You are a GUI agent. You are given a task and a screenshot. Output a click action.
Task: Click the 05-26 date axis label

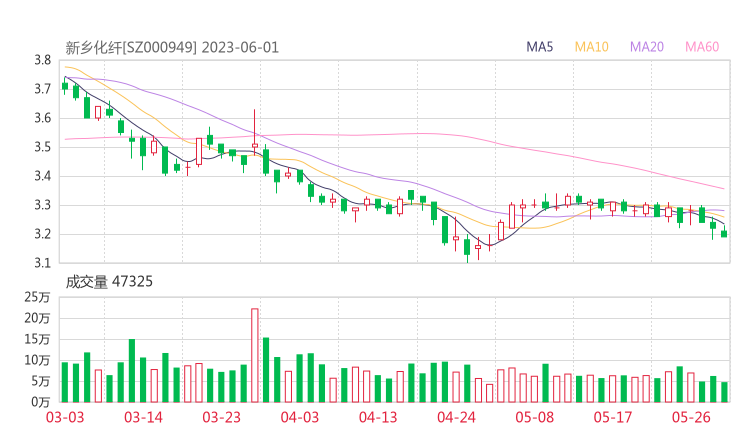coord(691,417)
